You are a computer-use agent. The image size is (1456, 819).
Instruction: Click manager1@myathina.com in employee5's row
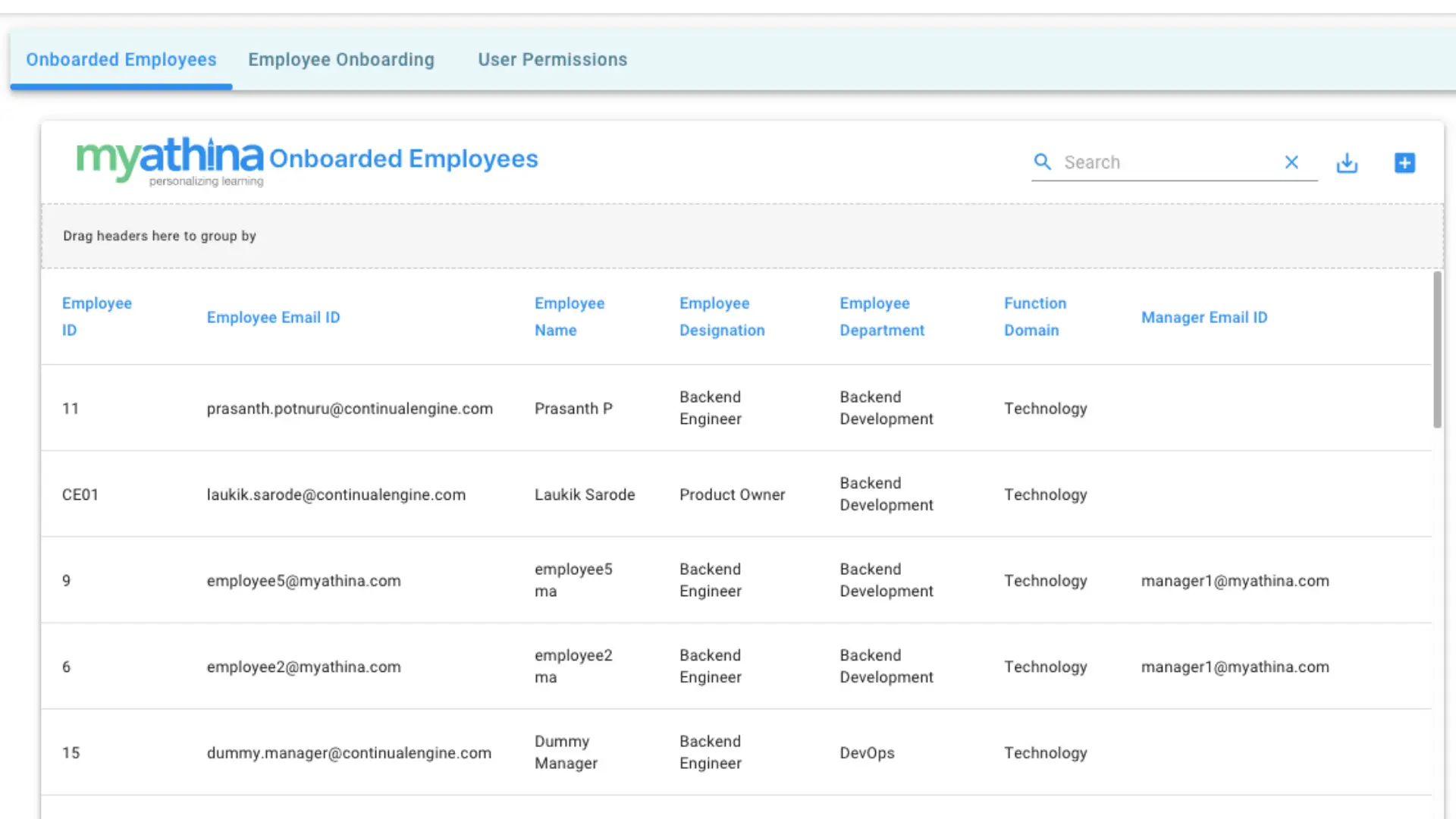click(x=1235, y=581)
